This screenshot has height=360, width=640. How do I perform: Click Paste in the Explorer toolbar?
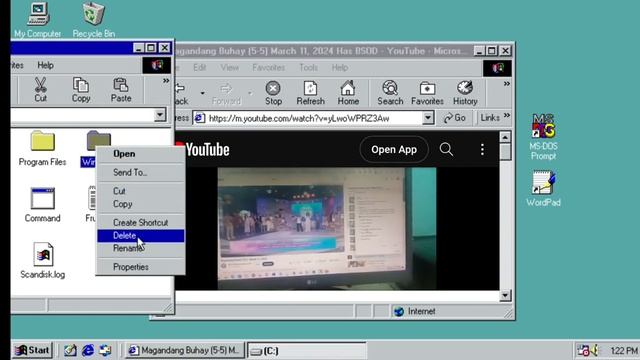click(x=121, y=89)
